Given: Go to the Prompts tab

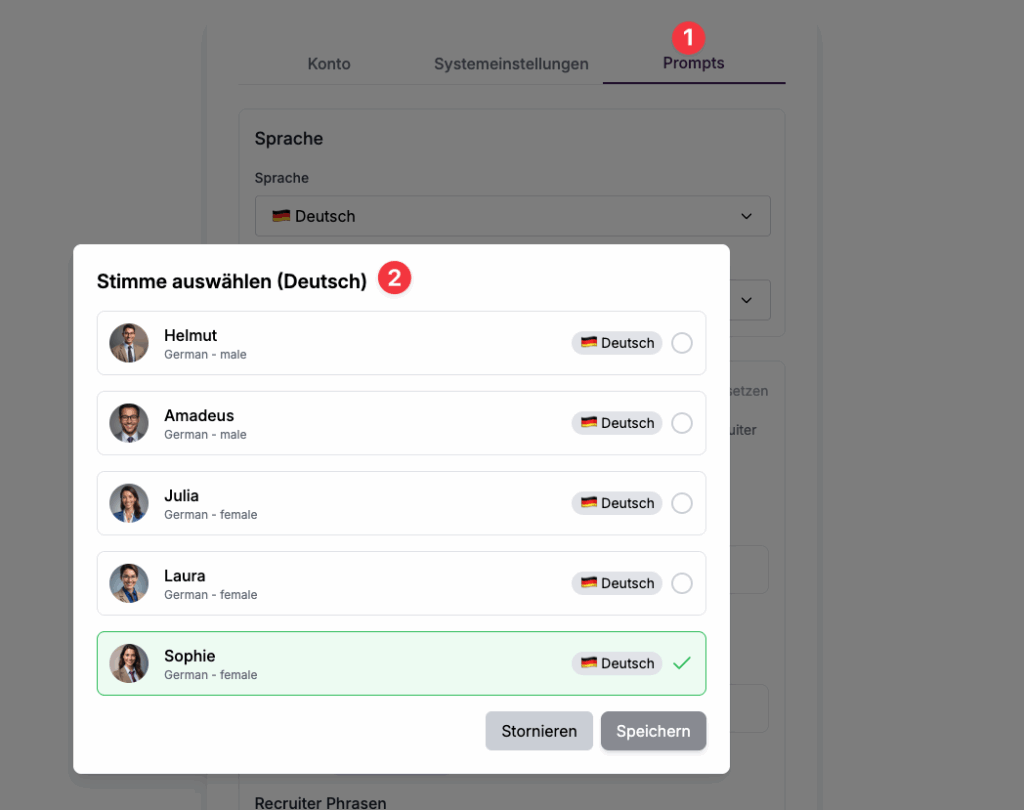Looking at the screenshot, I should [x=693, y=63].
